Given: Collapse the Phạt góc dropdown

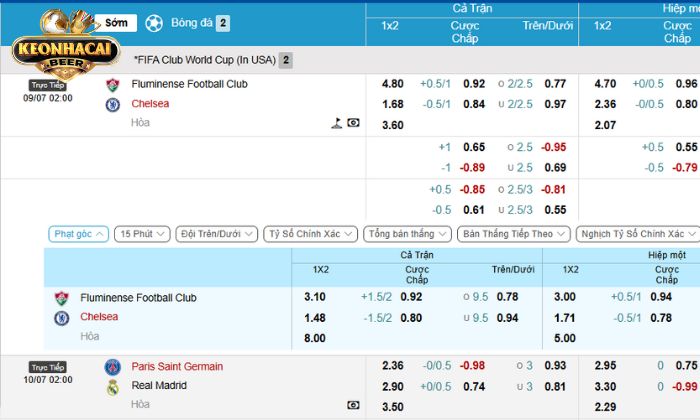Looking at the screenshot, I should pyautogui.click(x=78, y=234).
